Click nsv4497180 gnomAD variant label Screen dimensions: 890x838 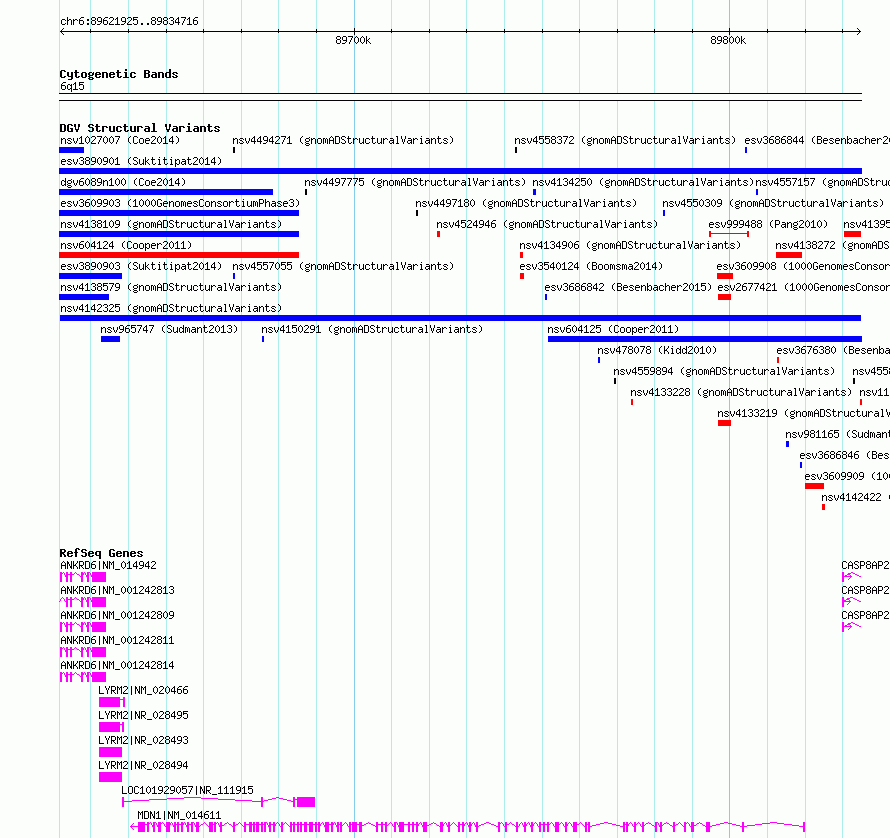(526, 203)
